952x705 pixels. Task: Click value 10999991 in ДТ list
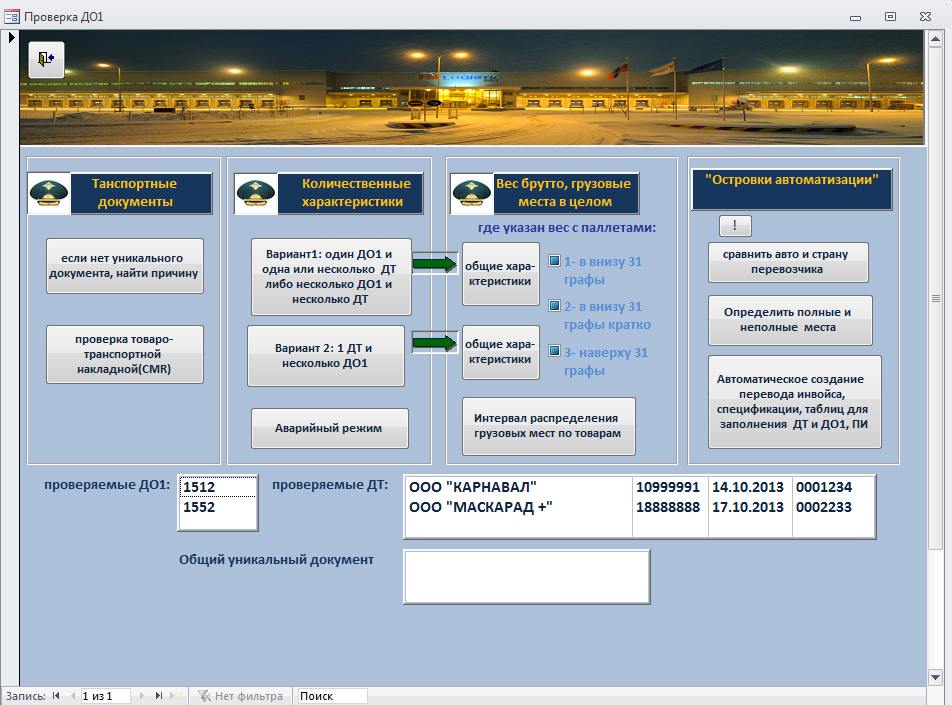click(668, 487)
